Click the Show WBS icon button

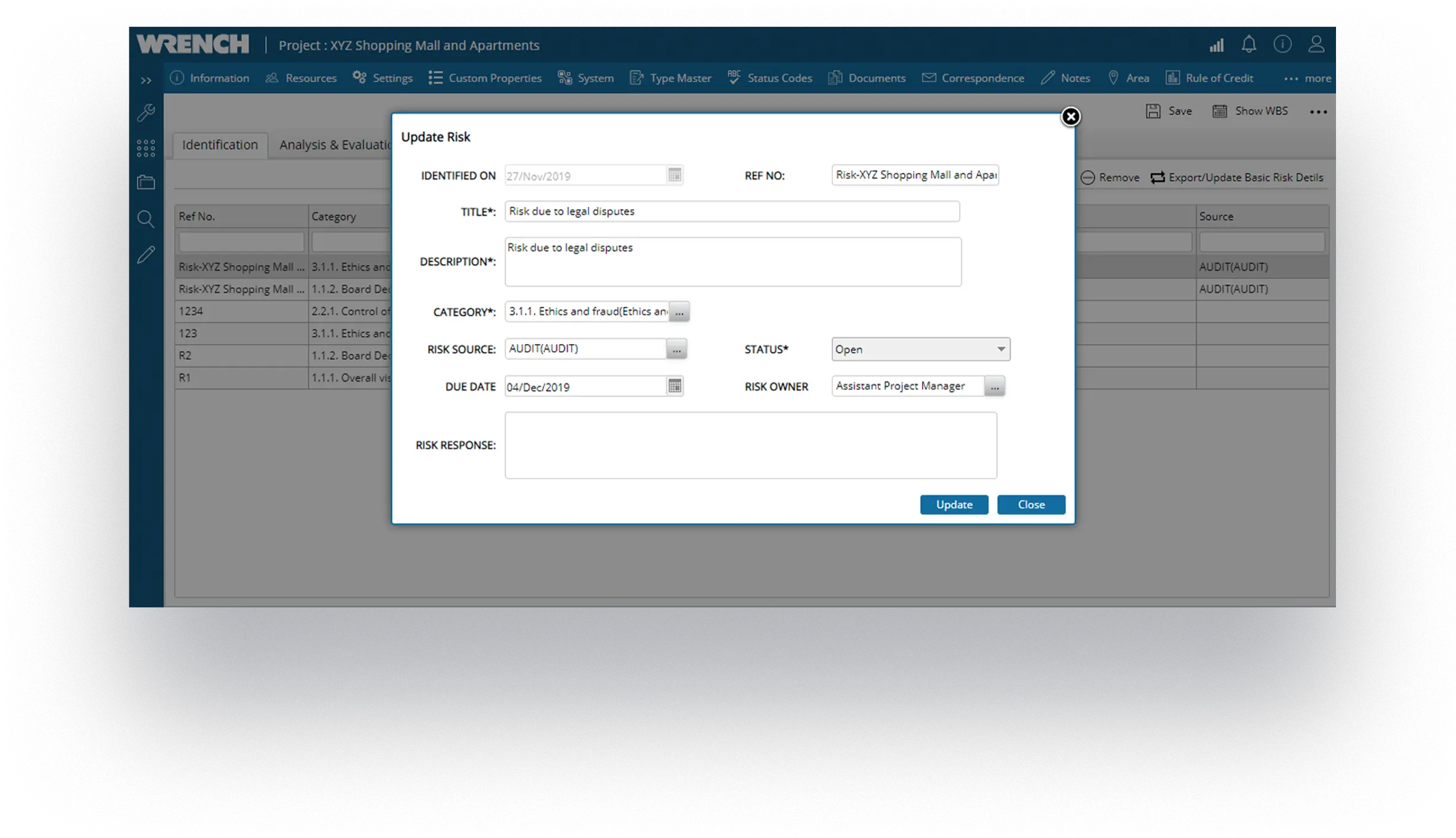[x=1219, y=111]
